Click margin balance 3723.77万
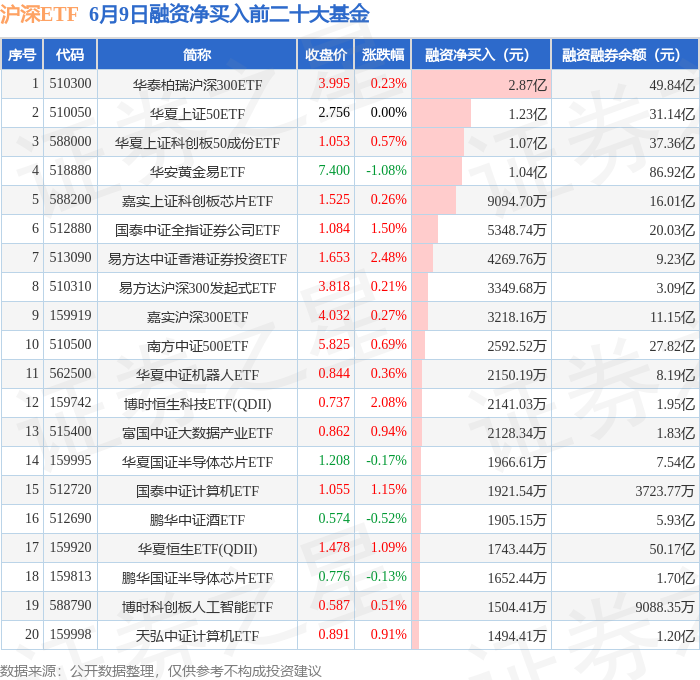700x680 pixels. [x=665, y=491]
